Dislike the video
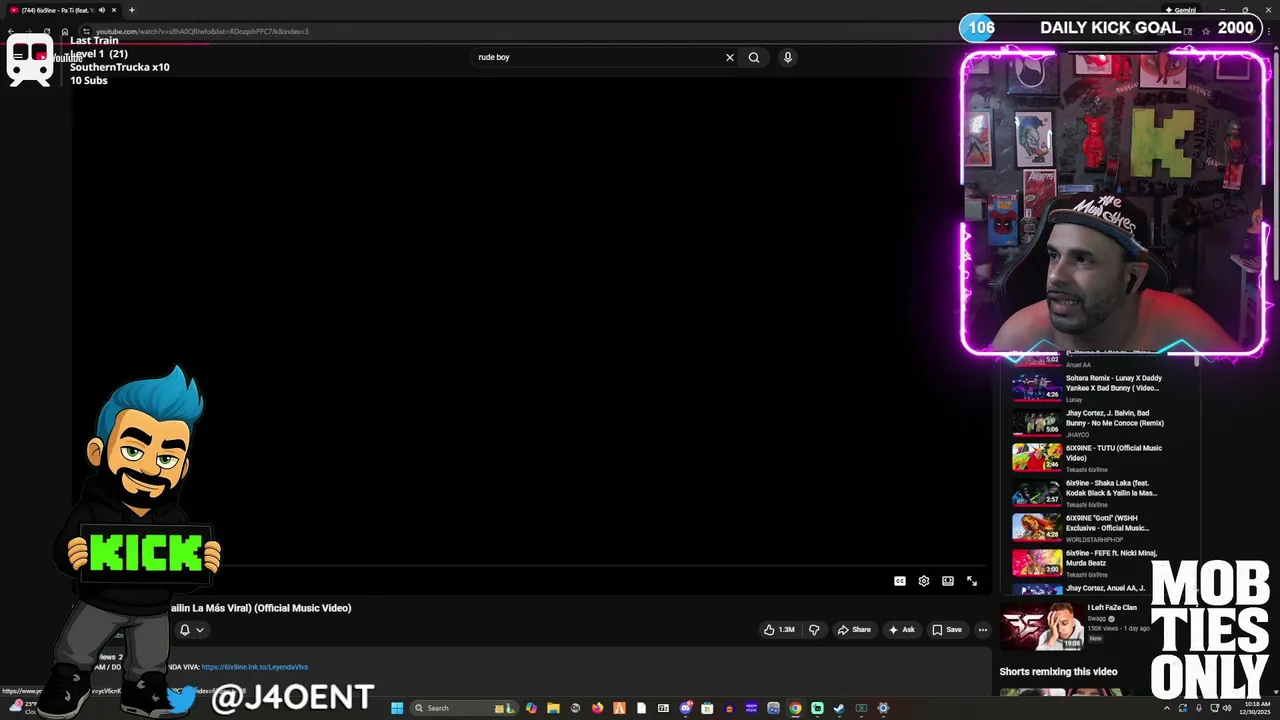This screenshot has width=1280, height=720. [814, 630]
